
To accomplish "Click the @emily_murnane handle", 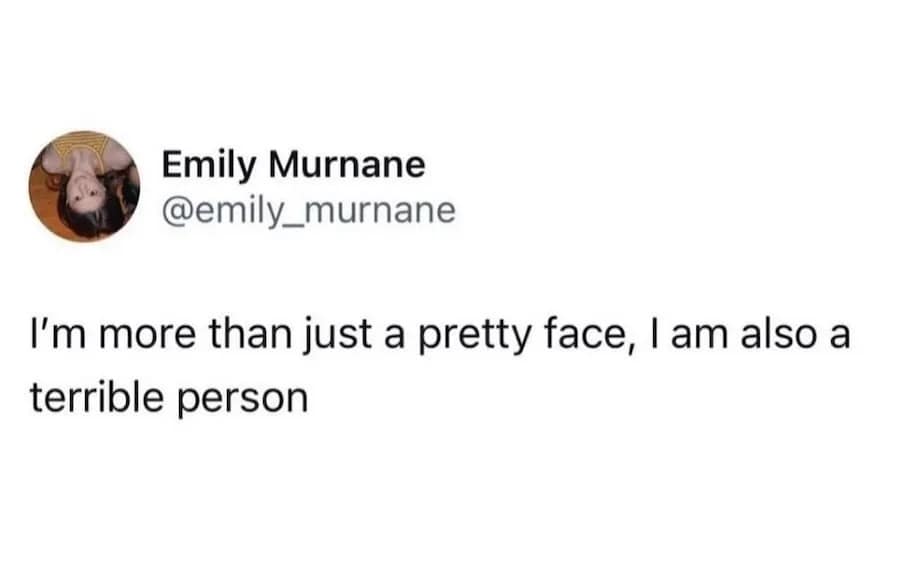I will [307, 211].
